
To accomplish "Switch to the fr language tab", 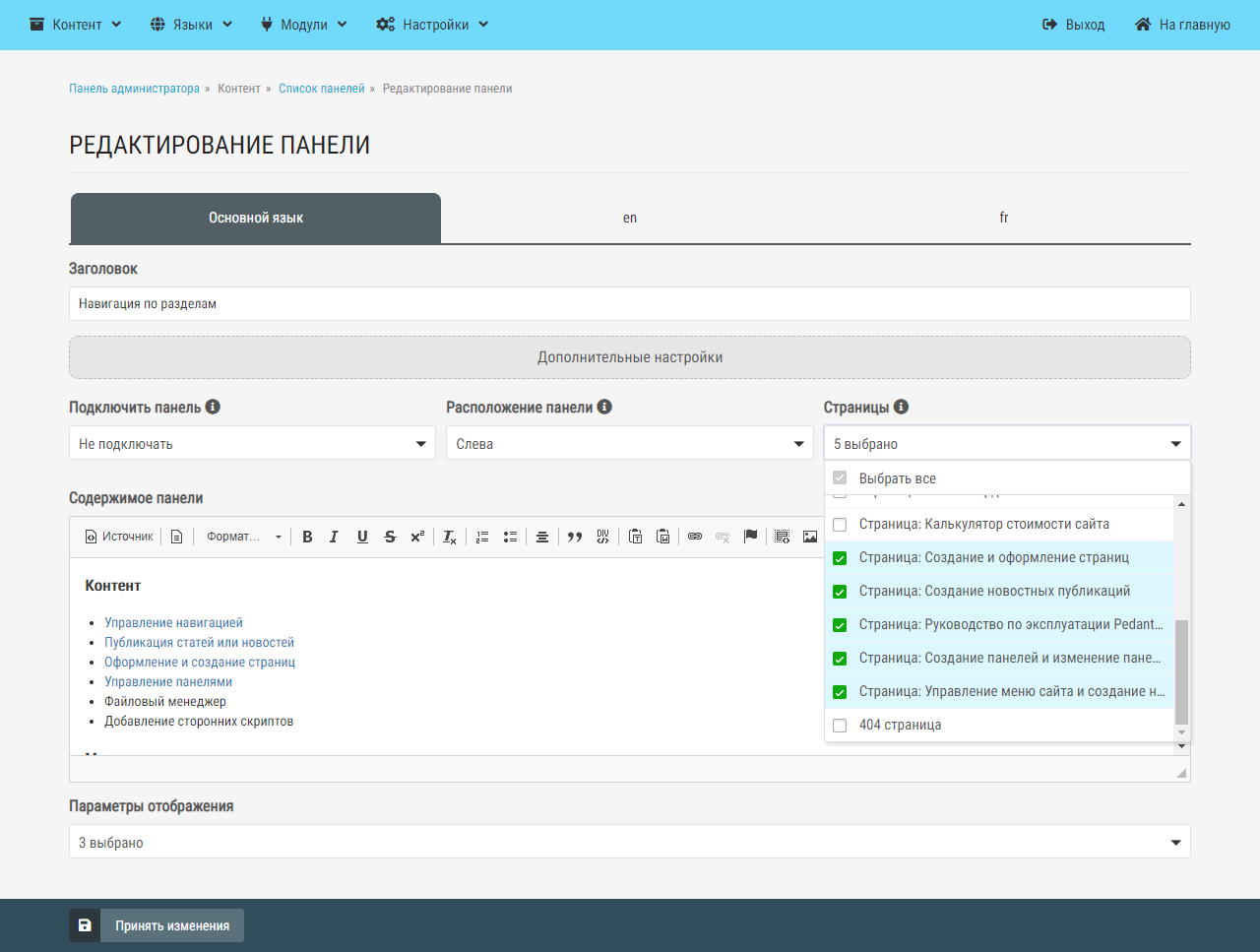I will click(x=1004, y=218).
